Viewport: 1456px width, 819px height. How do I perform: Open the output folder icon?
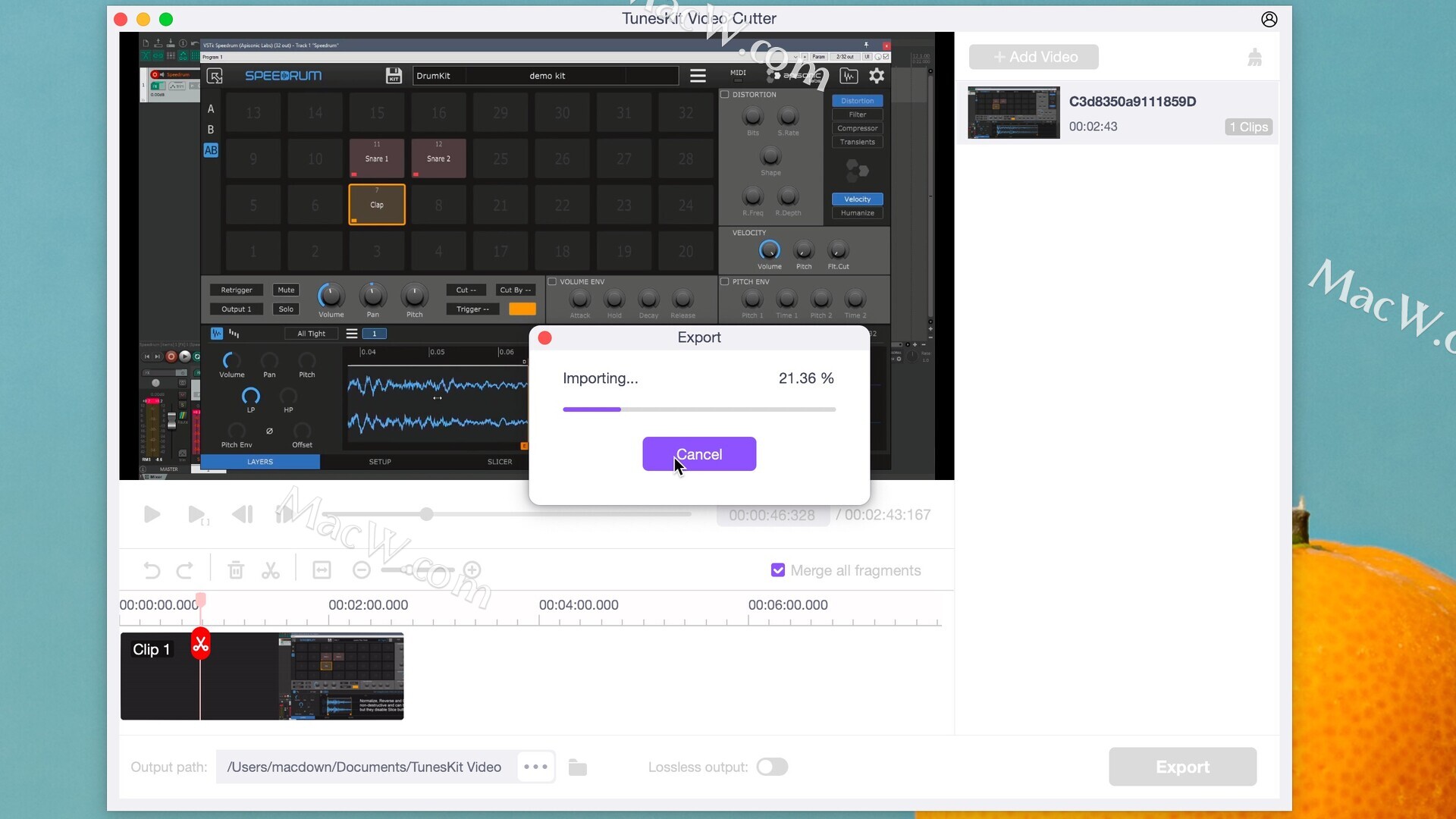578,767
